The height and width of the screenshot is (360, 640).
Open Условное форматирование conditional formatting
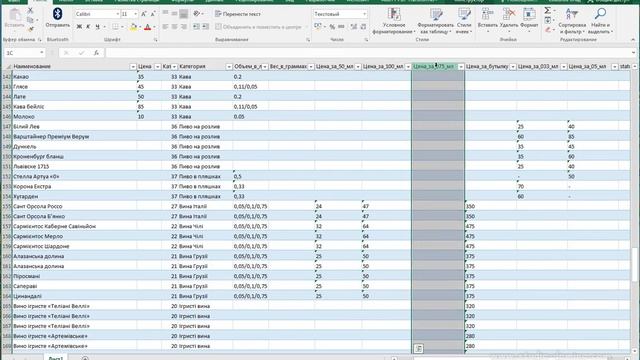(x=394, y=20)
